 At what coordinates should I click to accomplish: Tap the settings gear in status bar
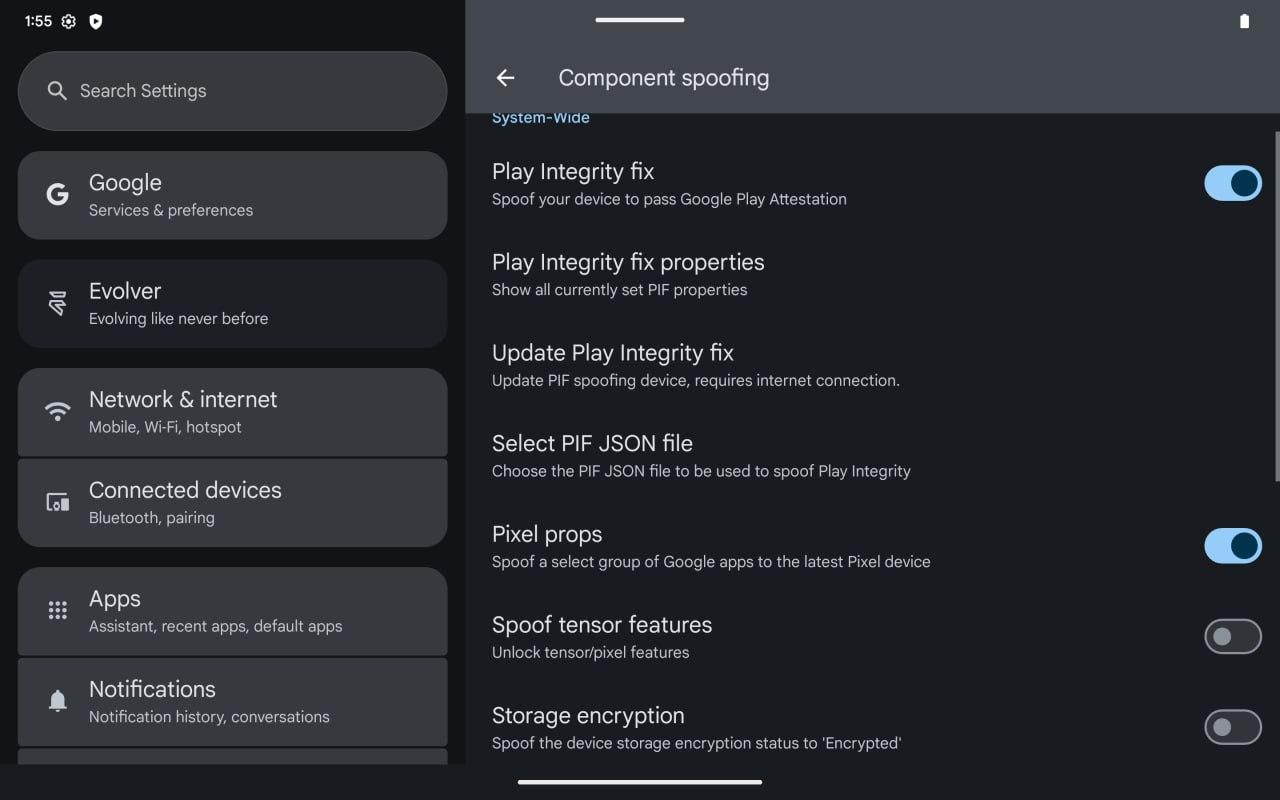click(68, 21)
